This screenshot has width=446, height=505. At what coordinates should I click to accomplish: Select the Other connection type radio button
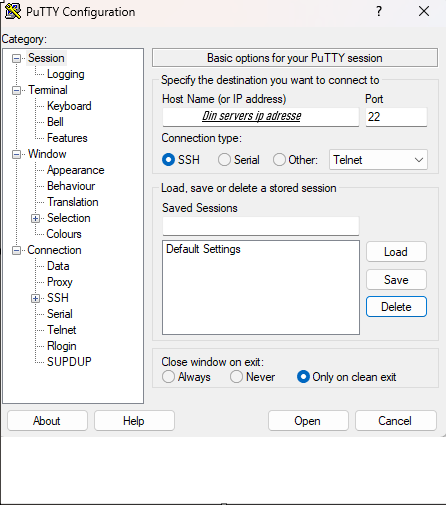(279, 160)
